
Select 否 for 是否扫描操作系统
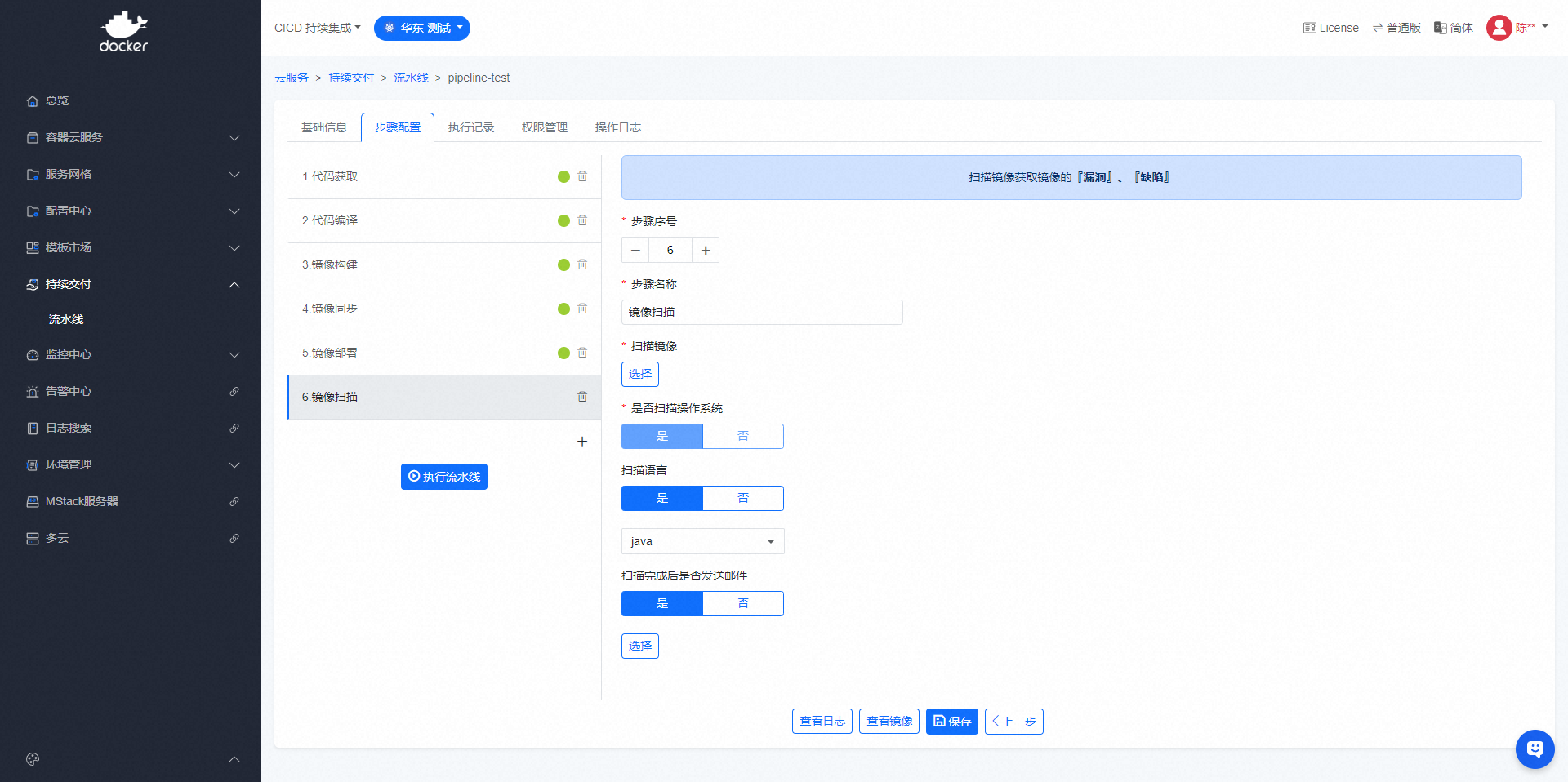coord(742,437)
